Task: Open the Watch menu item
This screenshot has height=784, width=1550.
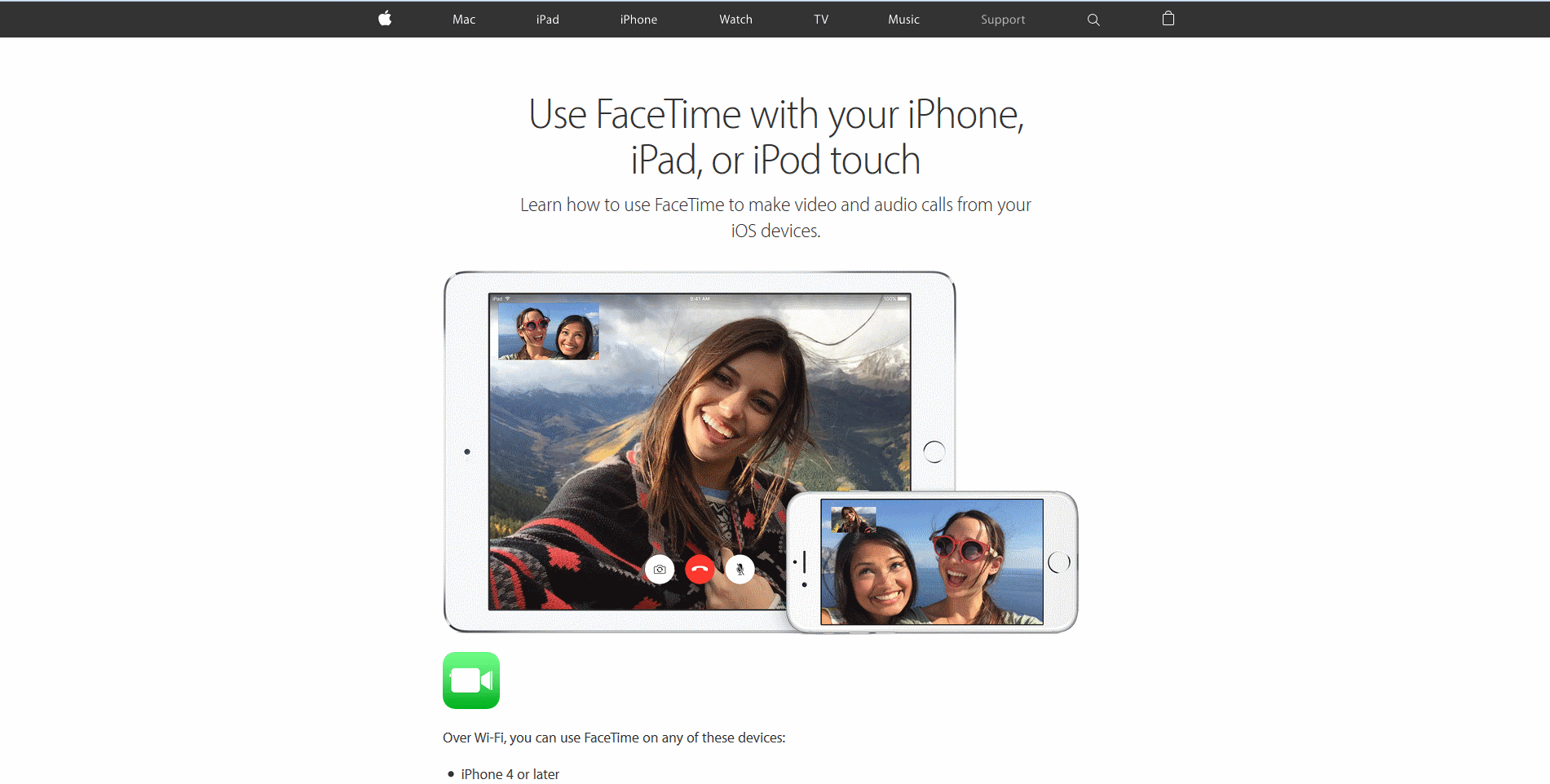Action: tap(735, 19)
